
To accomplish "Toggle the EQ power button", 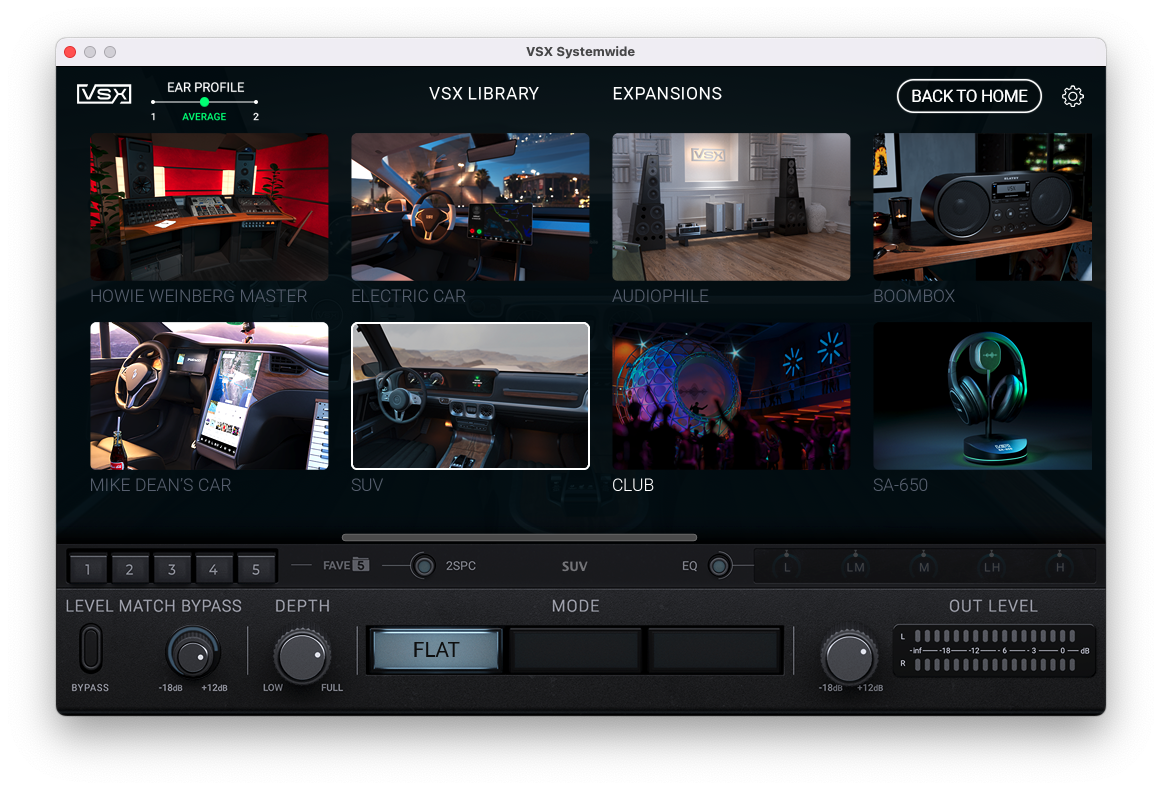I will (x=719, y=566).
